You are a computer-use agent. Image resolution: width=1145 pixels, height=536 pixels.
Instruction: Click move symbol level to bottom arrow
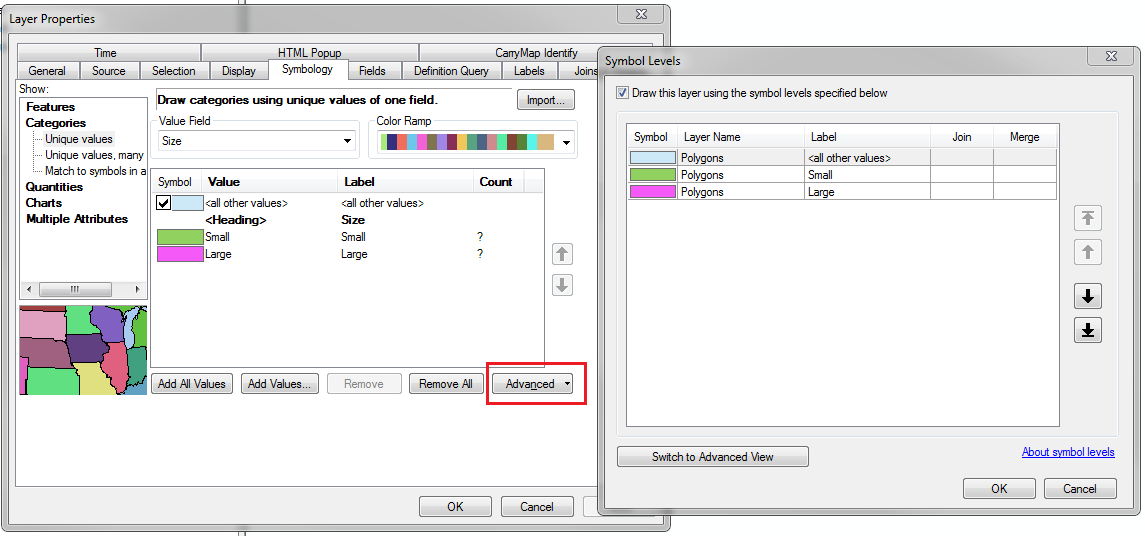(x=1088, y=330)
